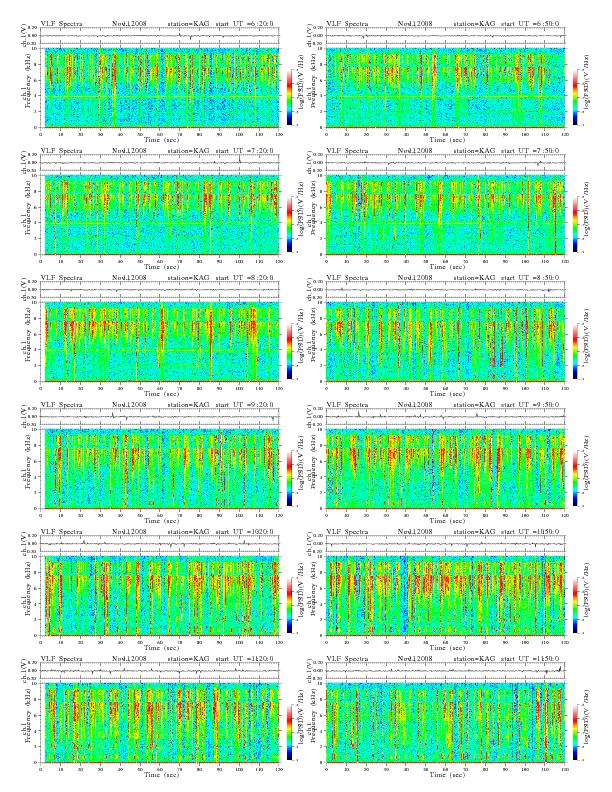Click 'Time (sec)' label under the 9:50:0 spectrogram
Image resolution: width=612 pixels, height=792 pixels.
coord(447,521)
